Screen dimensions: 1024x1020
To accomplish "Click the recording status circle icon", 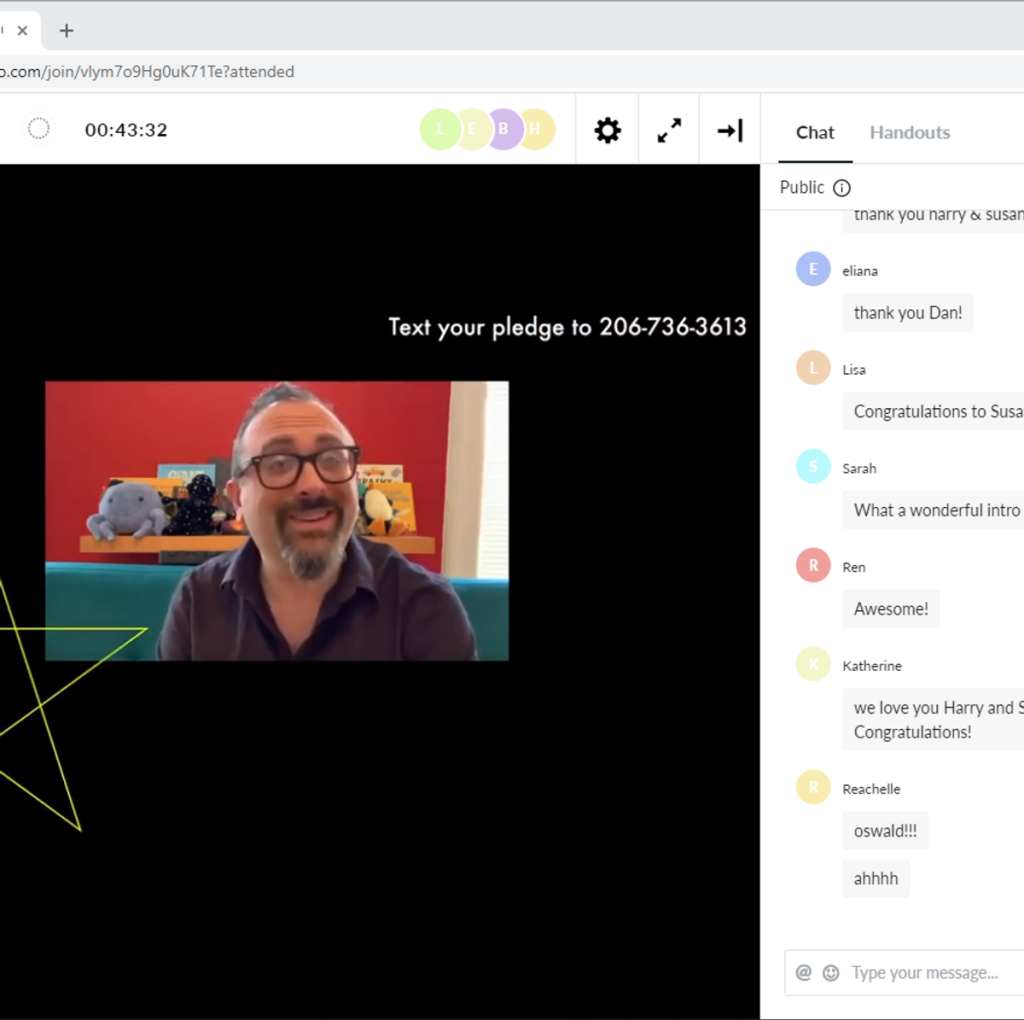I will click(39, 129).
